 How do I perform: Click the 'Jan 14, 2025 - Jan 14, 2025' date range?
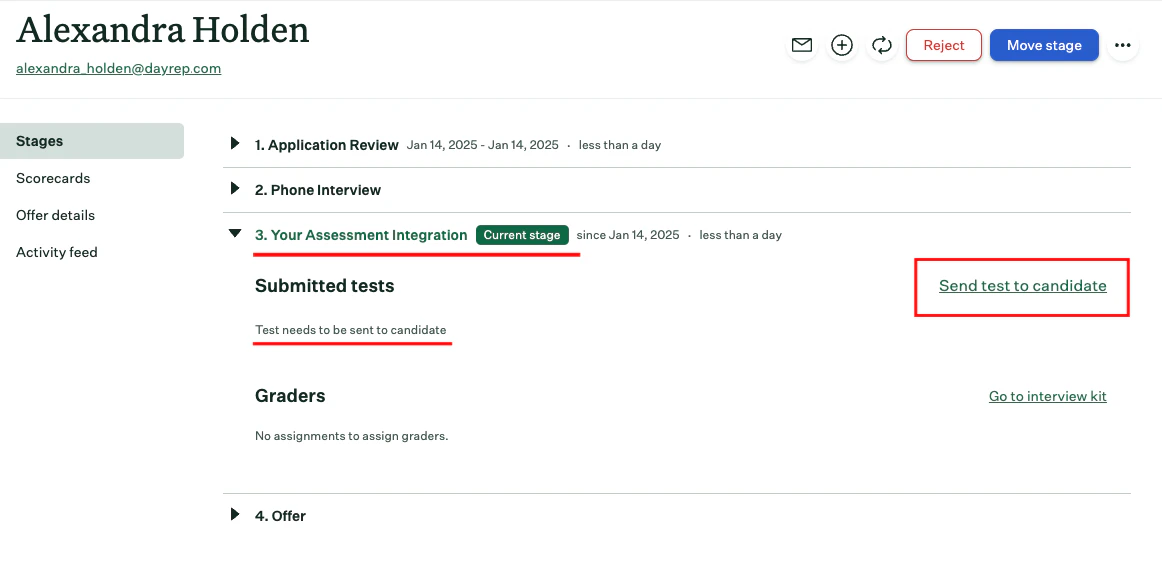click(x=482, y=145)
